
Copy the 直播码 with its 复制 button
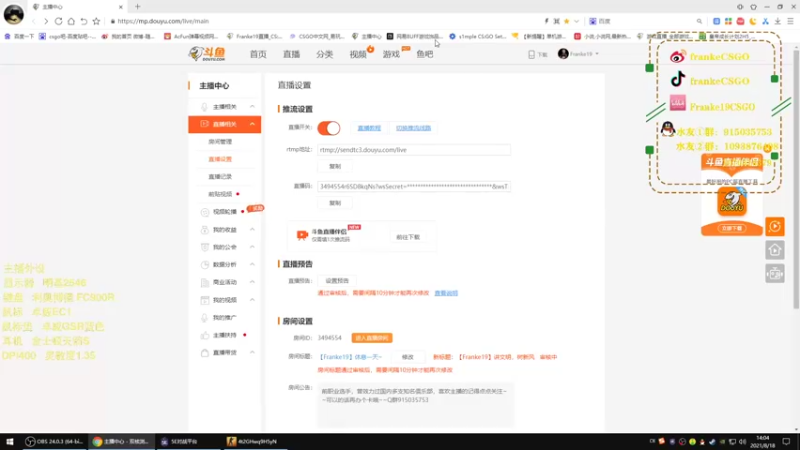pyautogui.click(x=335, y=203)
